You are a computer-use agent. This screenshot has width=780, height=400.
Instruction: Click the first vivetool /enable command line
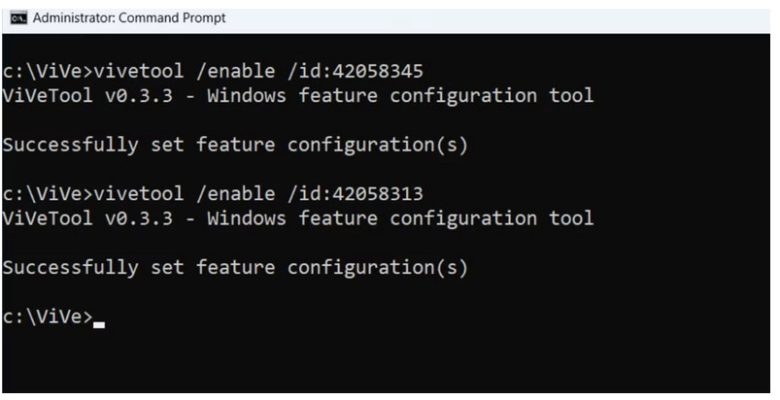coord(213,71)
